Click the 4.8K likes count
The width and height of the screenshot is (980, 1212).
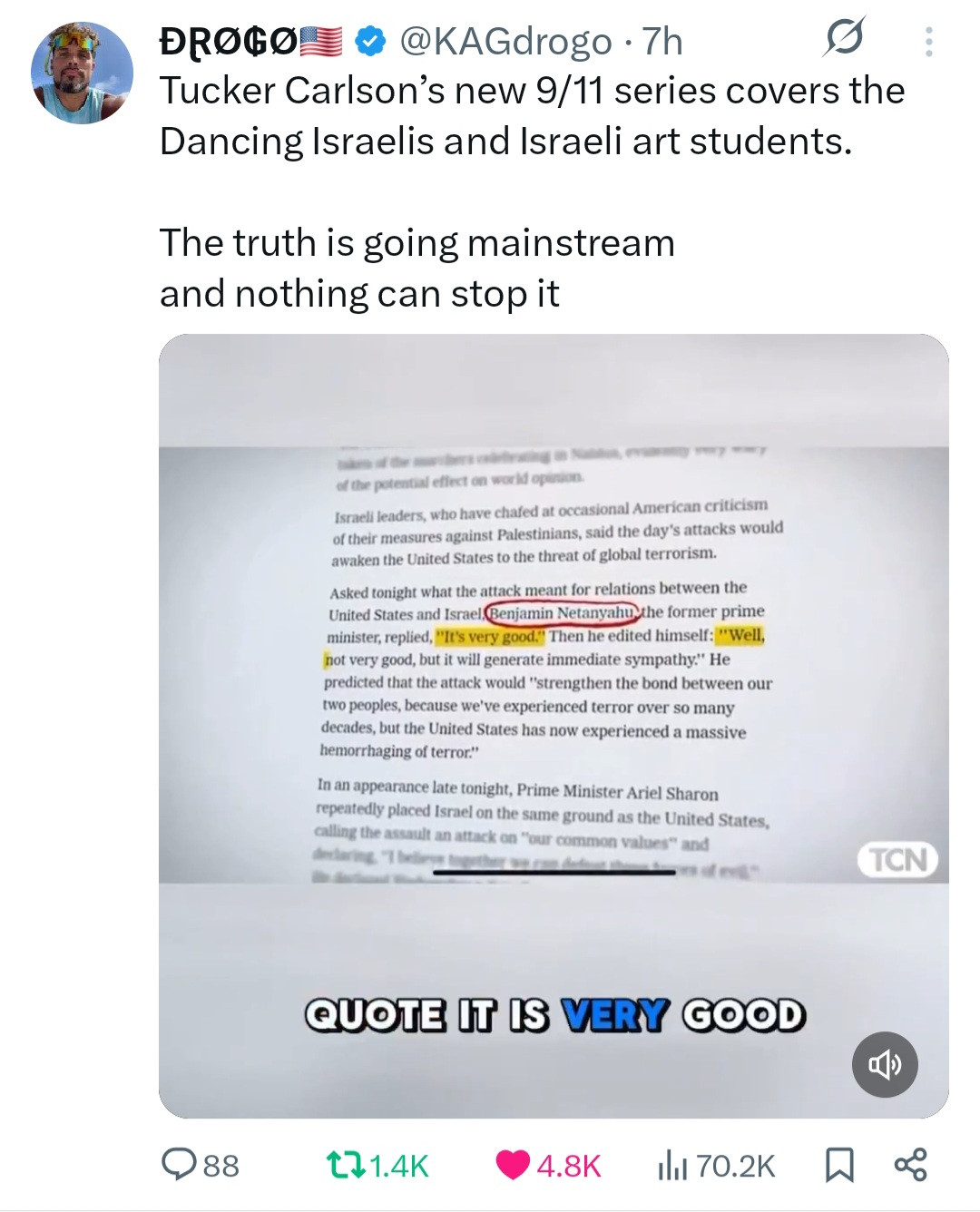pyautogui.click(x=569, y=1166)
